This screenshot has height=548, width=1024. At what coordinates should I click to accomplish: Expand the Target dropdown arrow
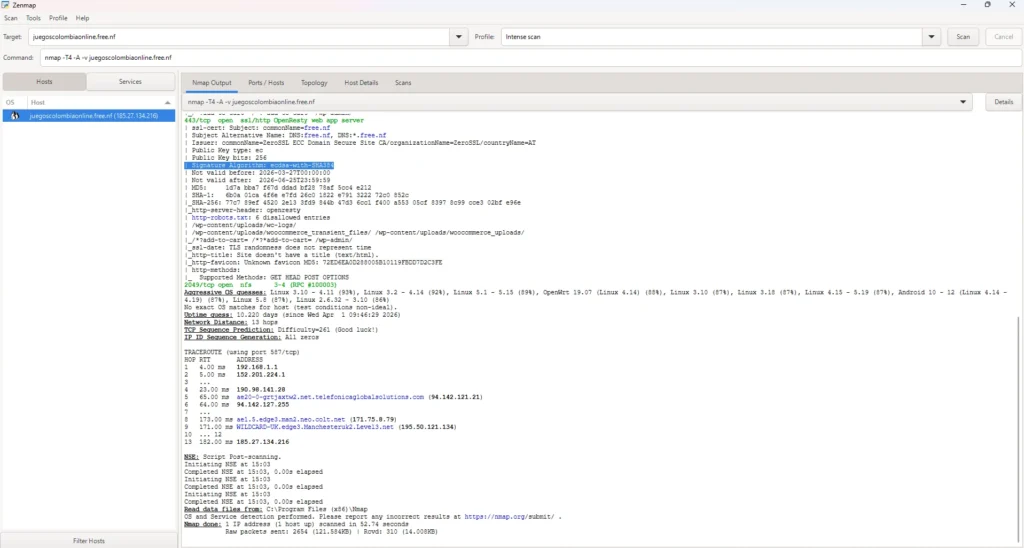459,37
